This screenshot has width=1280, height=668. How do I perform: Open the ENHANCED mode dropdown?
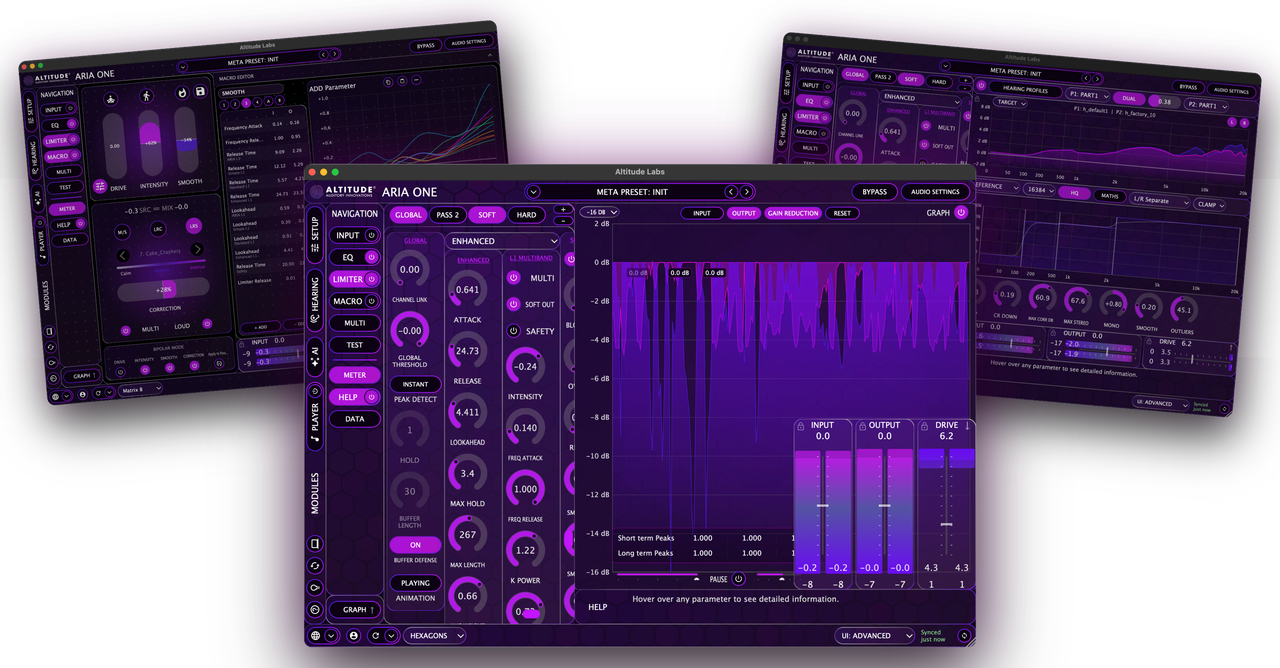click(x=503, y=241)
